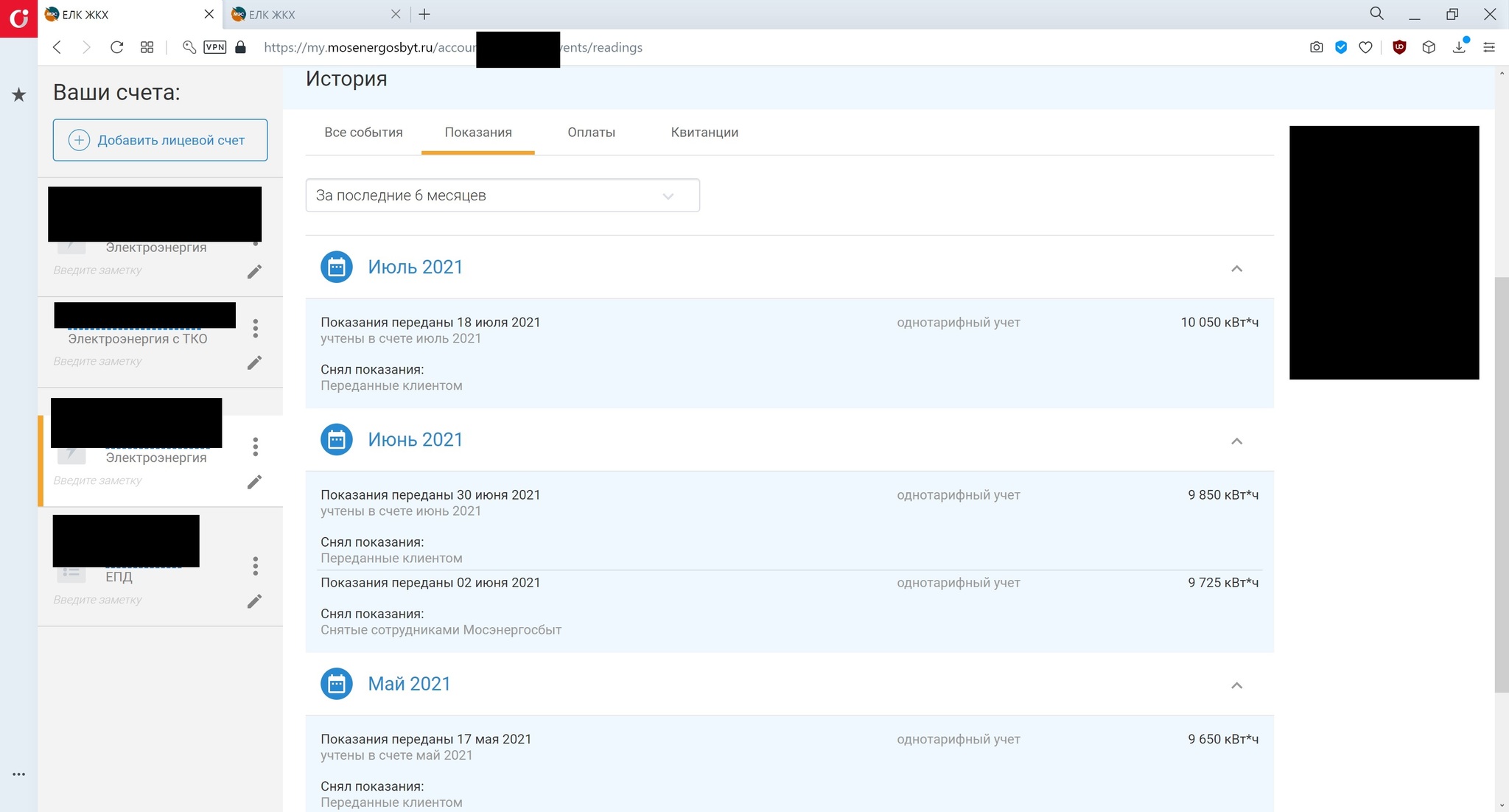The height and width of the screenshot is (812, 1509).
Task: Open the extensions cube icon
Action: 1429,47
